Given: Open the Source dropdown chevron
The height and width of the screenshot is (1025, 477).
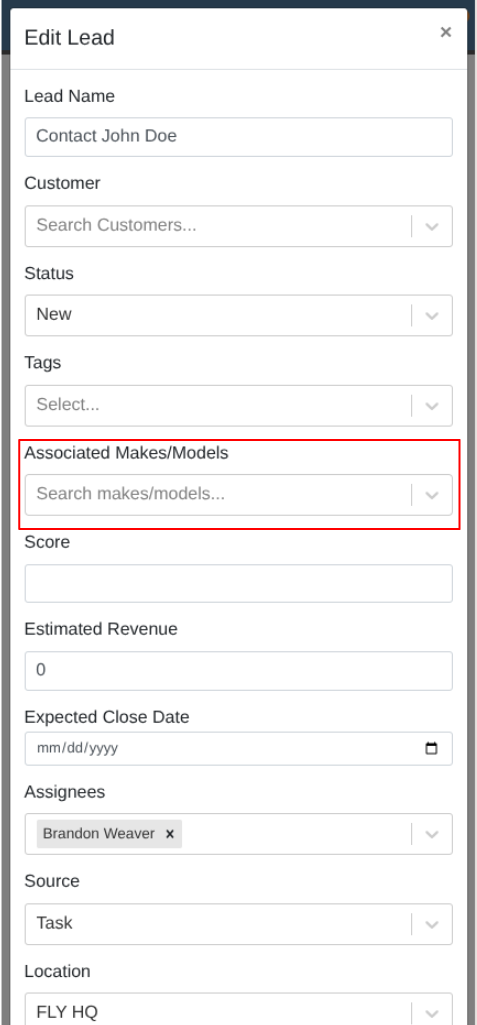Looking at the screenshot, I should (431, 924).
